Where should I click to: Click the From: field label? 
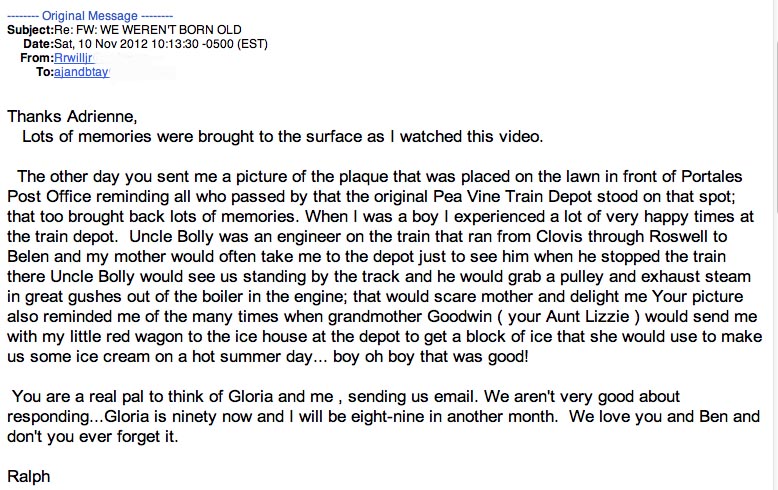[37, 58]
